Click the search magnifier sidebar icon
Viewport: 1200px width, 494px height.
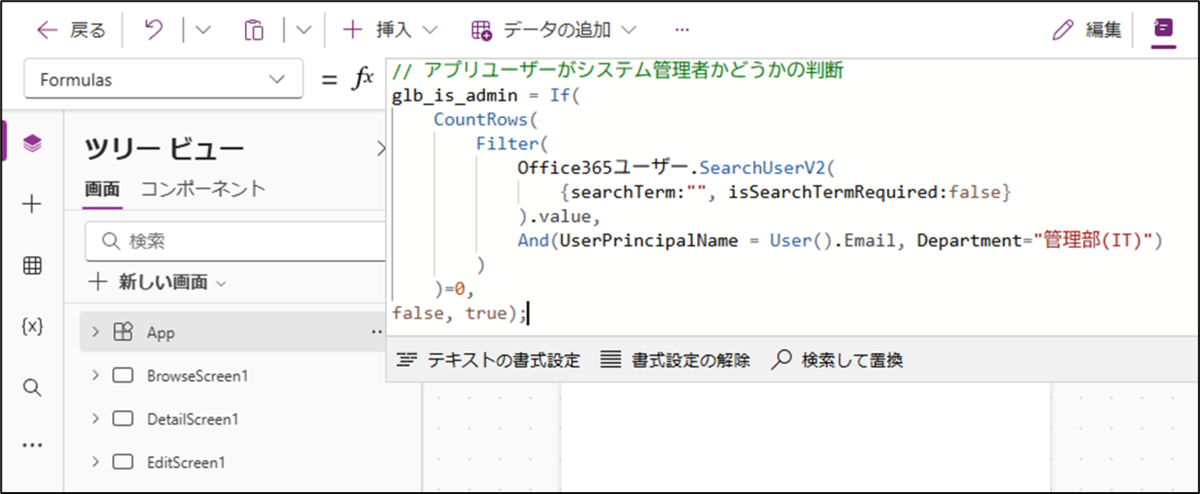coord(32,386)
